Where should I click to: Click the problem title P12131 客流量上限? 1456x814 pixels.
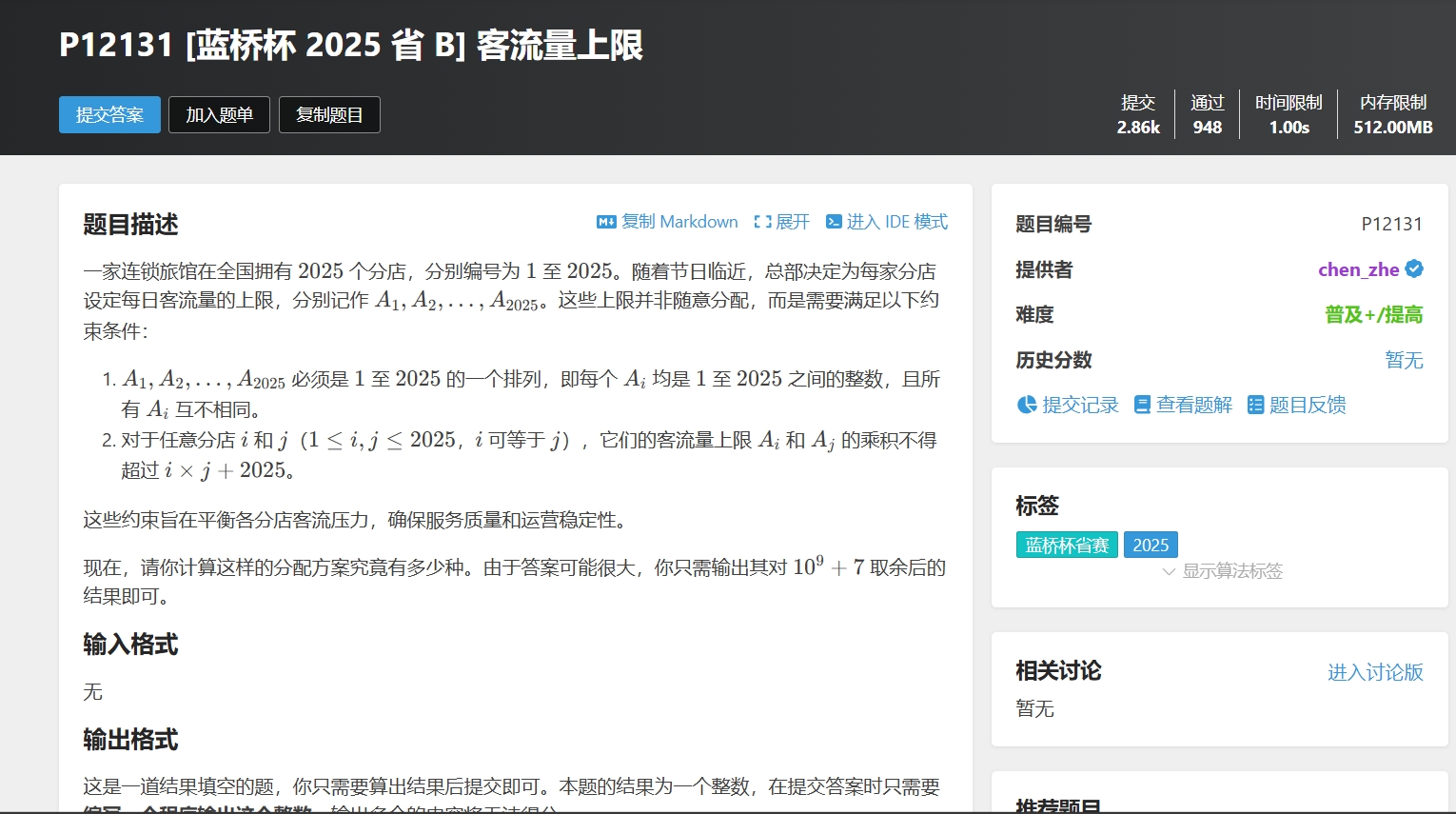tap(351, 45)
